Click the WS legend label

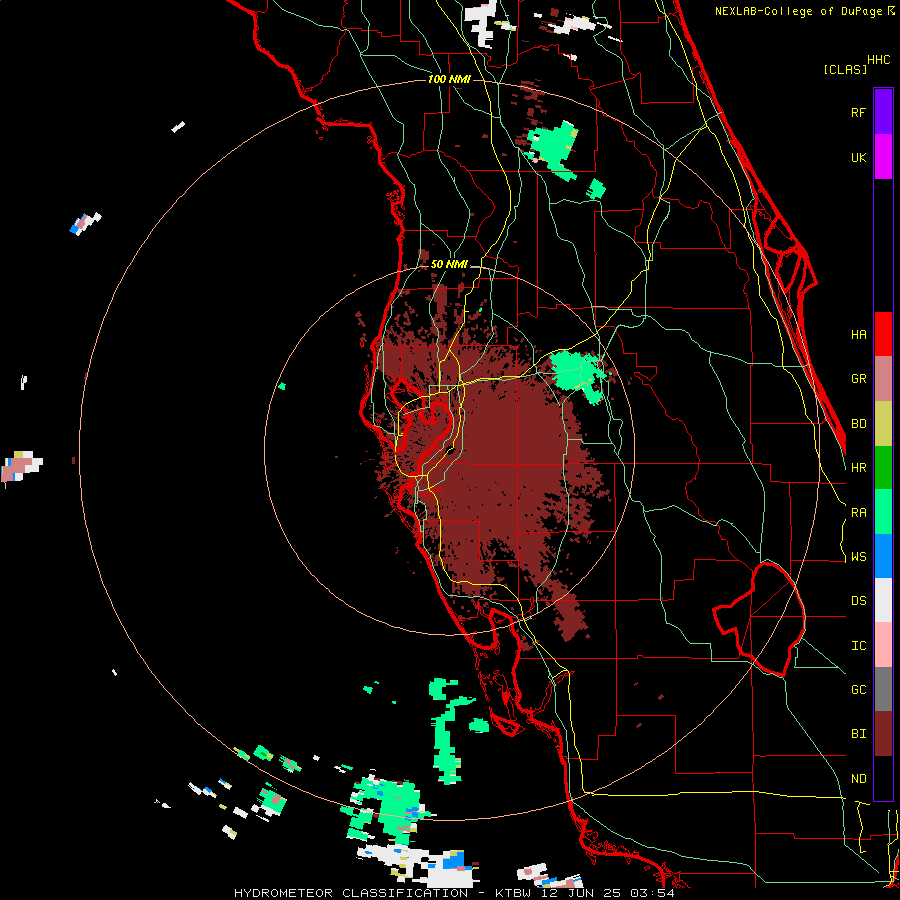pos(858,557)
